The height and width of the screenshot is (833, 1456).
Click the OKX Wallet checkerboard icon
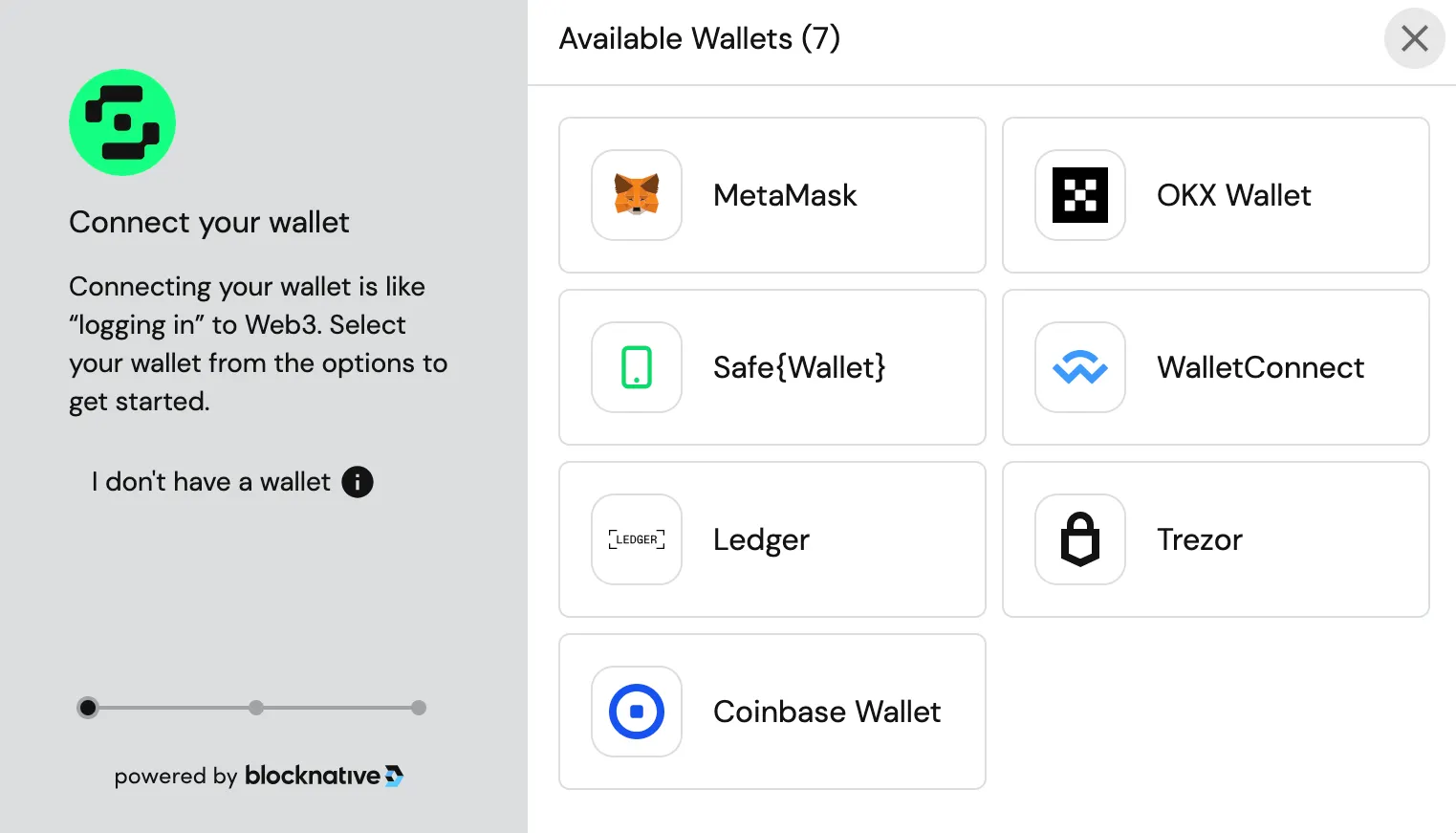click(x=1080, y=195)
